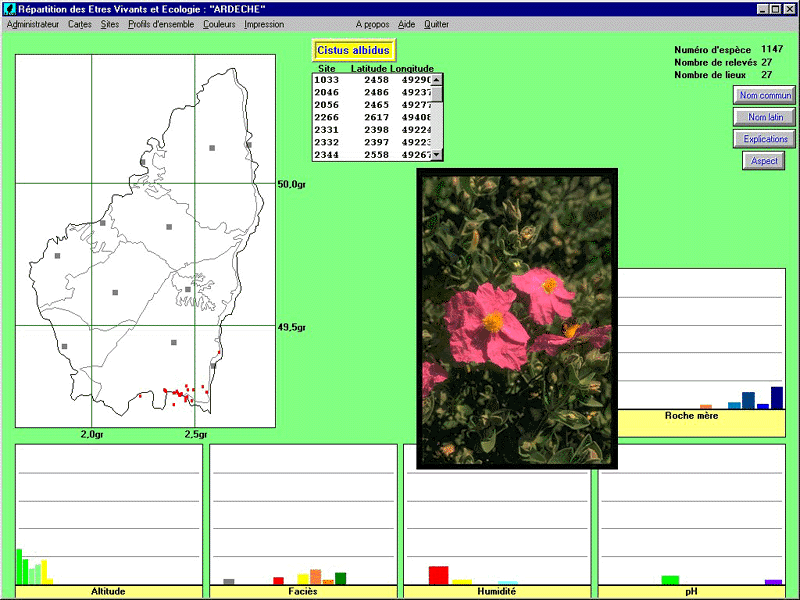Open the Couleurs menu
Viewport: 800px width, 600px height.
click(219, 24)
